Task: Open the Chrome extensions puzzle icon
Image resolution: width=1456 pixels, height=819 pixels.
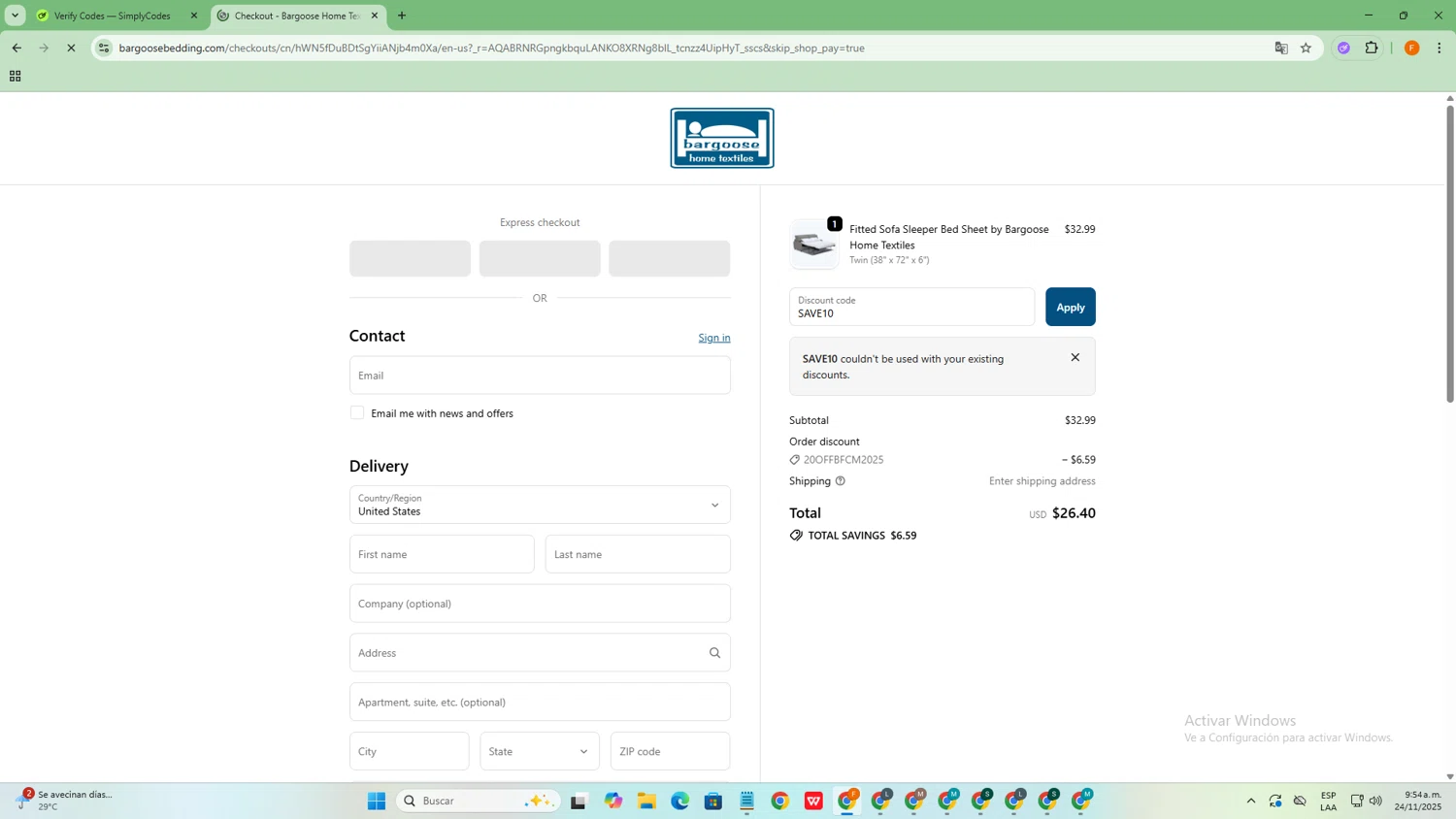Action: (x=1372, y=48)
